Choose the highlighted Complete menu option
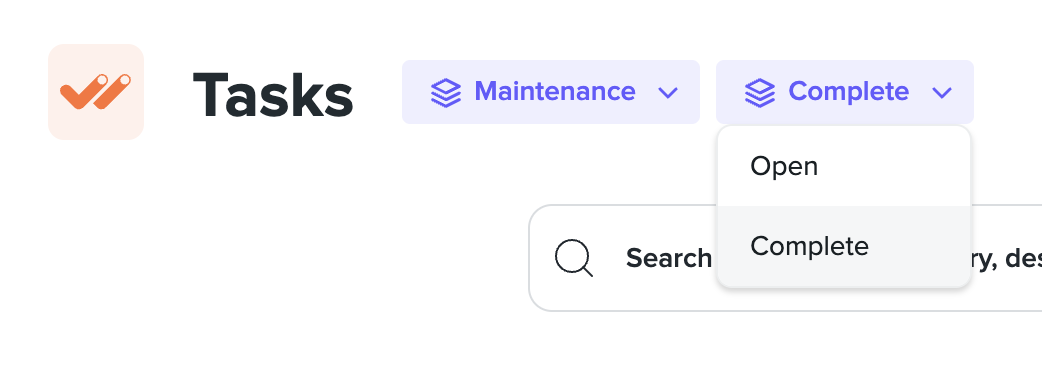1042x386 pixels. pos(844,246)
